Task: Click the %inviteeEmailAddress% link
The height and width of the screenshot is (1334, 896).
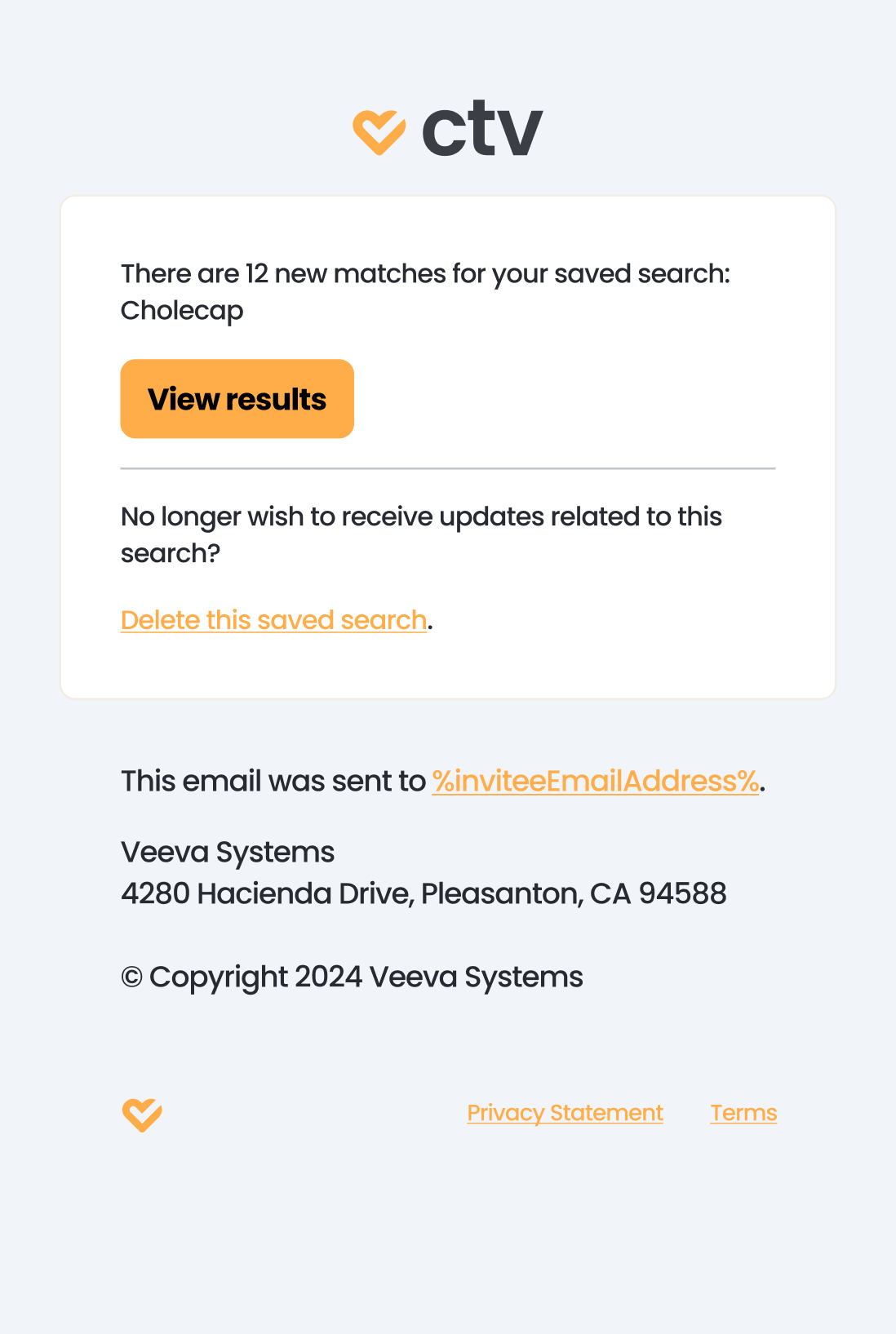Action: (x=595, y=781)
